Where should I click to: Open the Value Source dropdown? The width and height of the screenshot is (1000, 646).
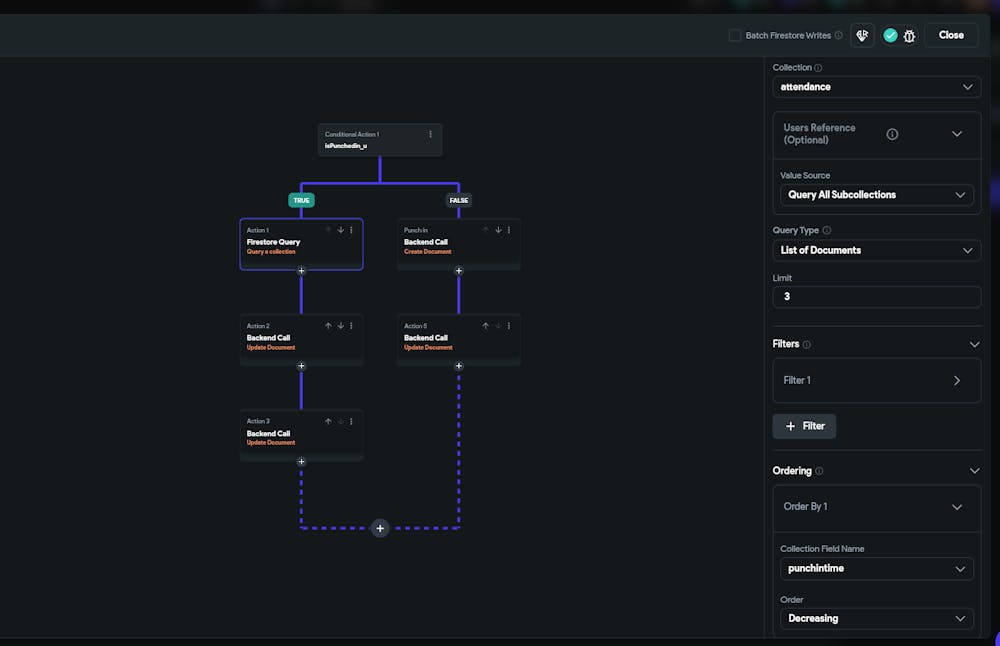876,195
